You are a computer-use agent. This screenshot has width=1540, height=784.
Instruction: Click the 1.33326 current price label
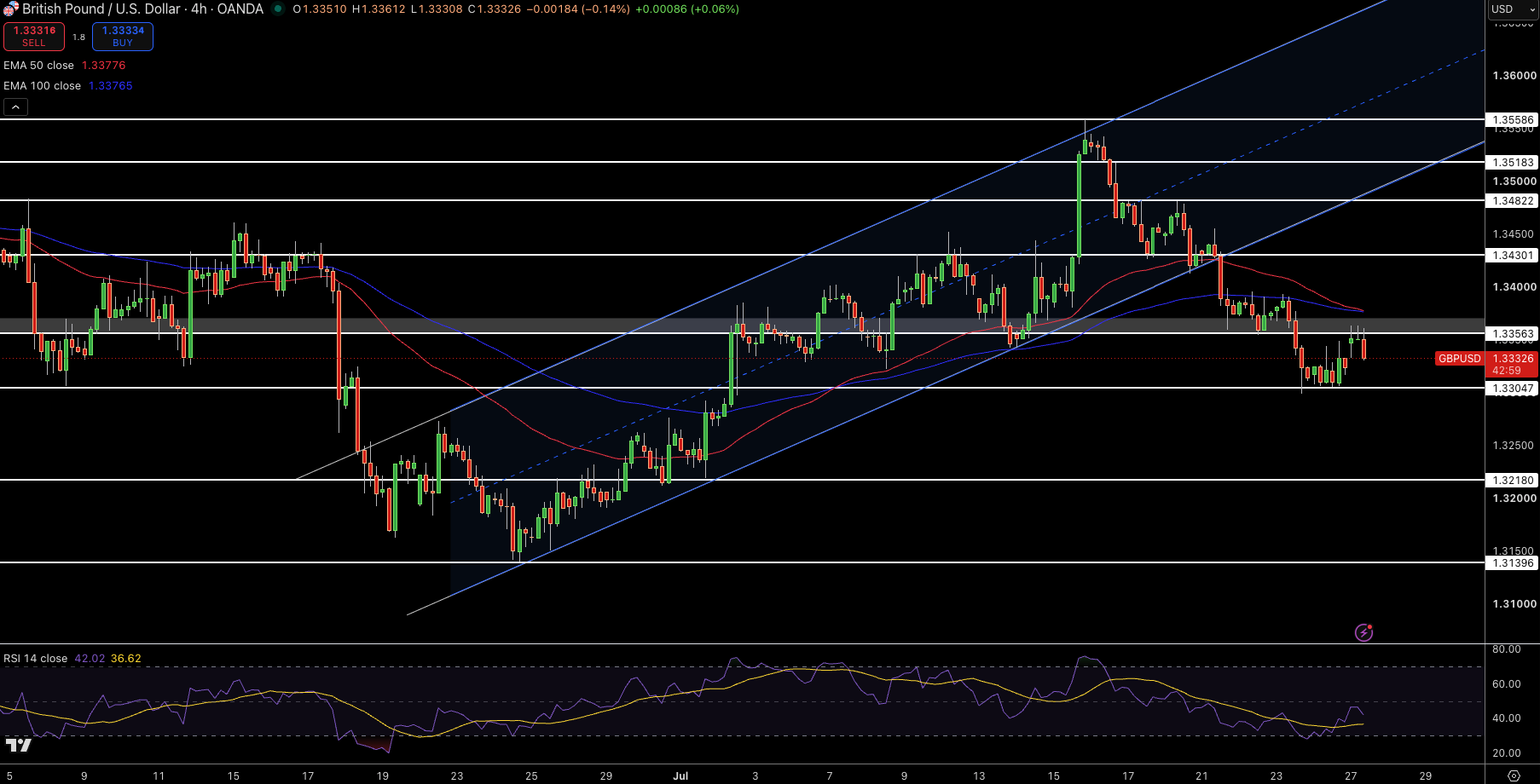[x=1513, y=359]
